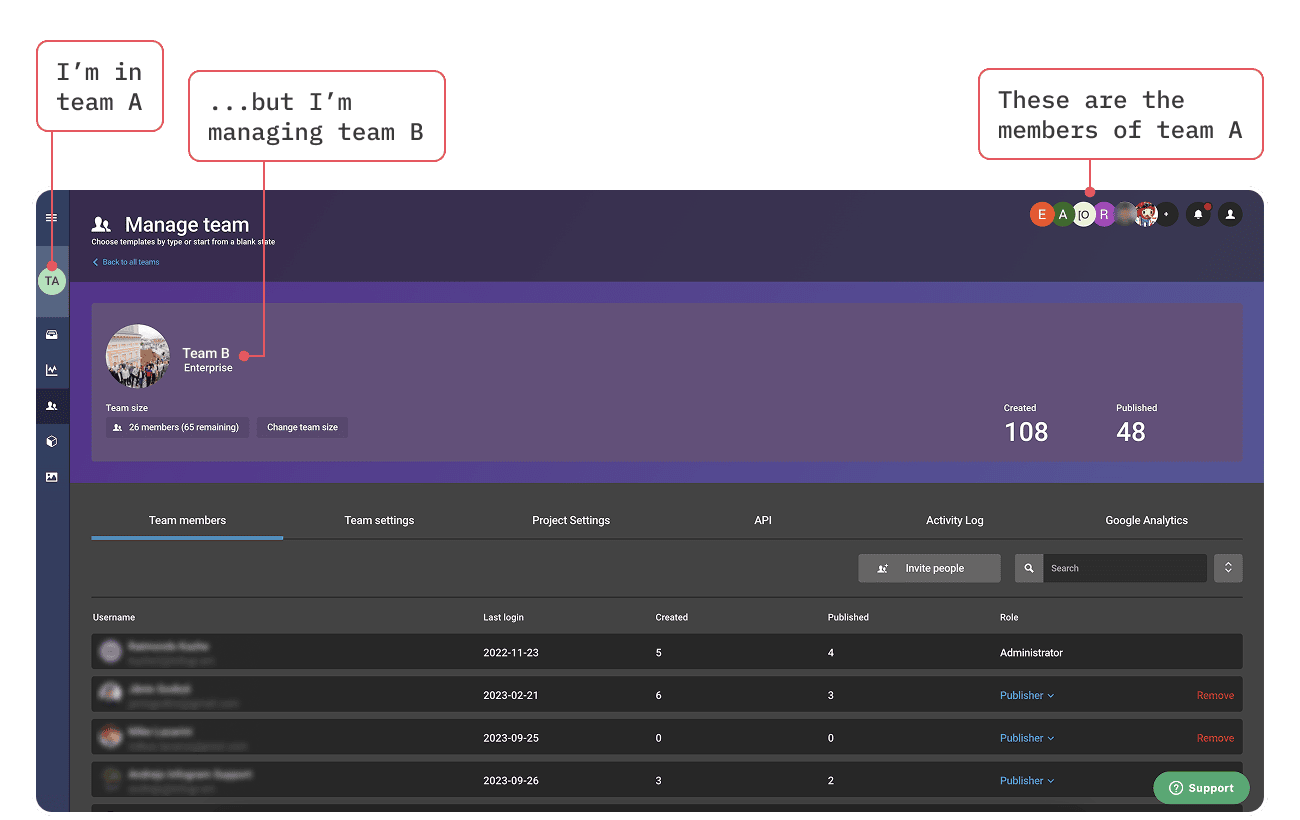Click the Change team size button
The width and height of the screenshot is (1300, 820).
[302, 427]
